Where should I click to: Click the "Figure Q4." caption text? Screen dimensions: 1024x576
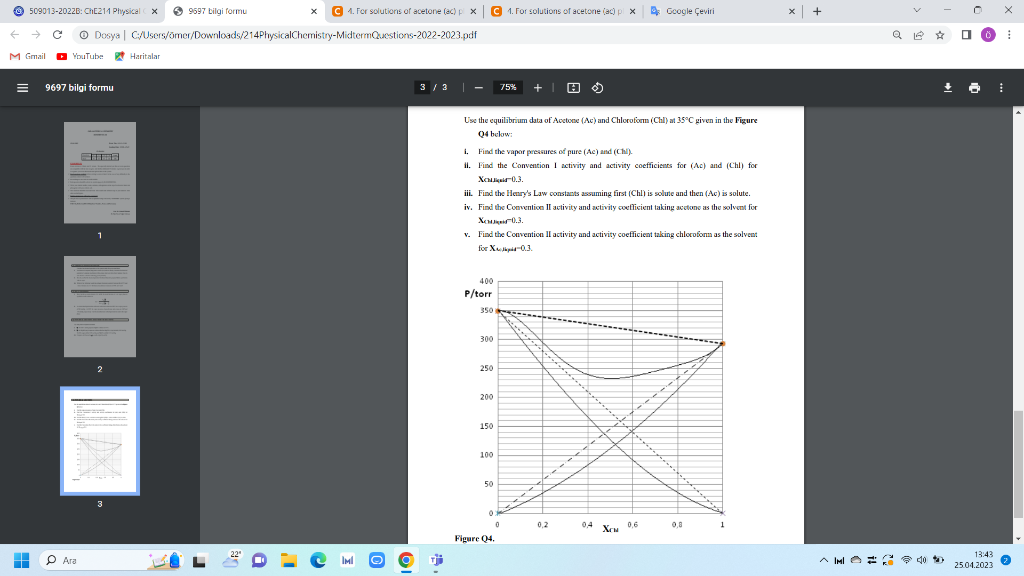(475, 538)
